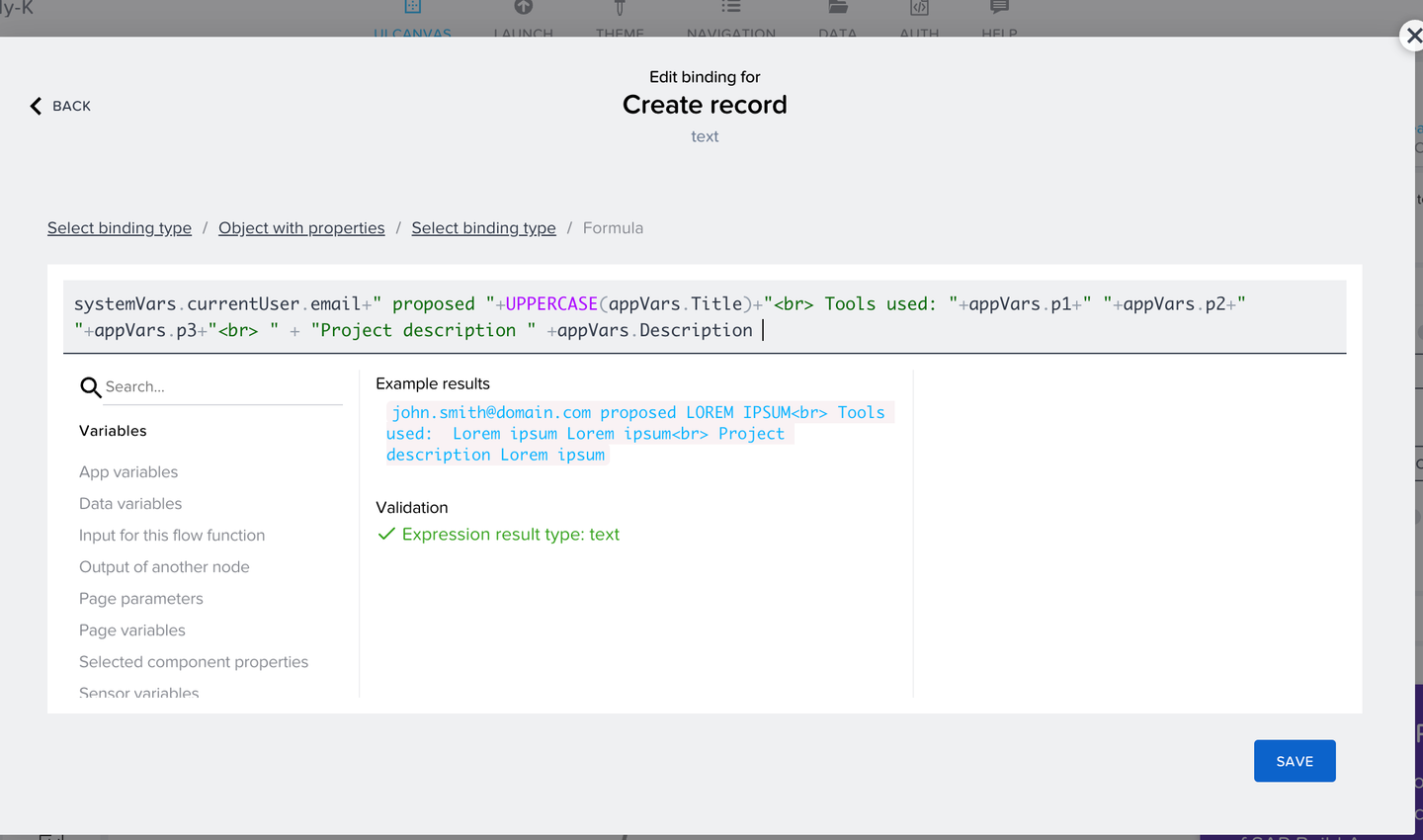Open HELP tab in background header
This screenshot has width=1423, height=840.
[999, 20]
